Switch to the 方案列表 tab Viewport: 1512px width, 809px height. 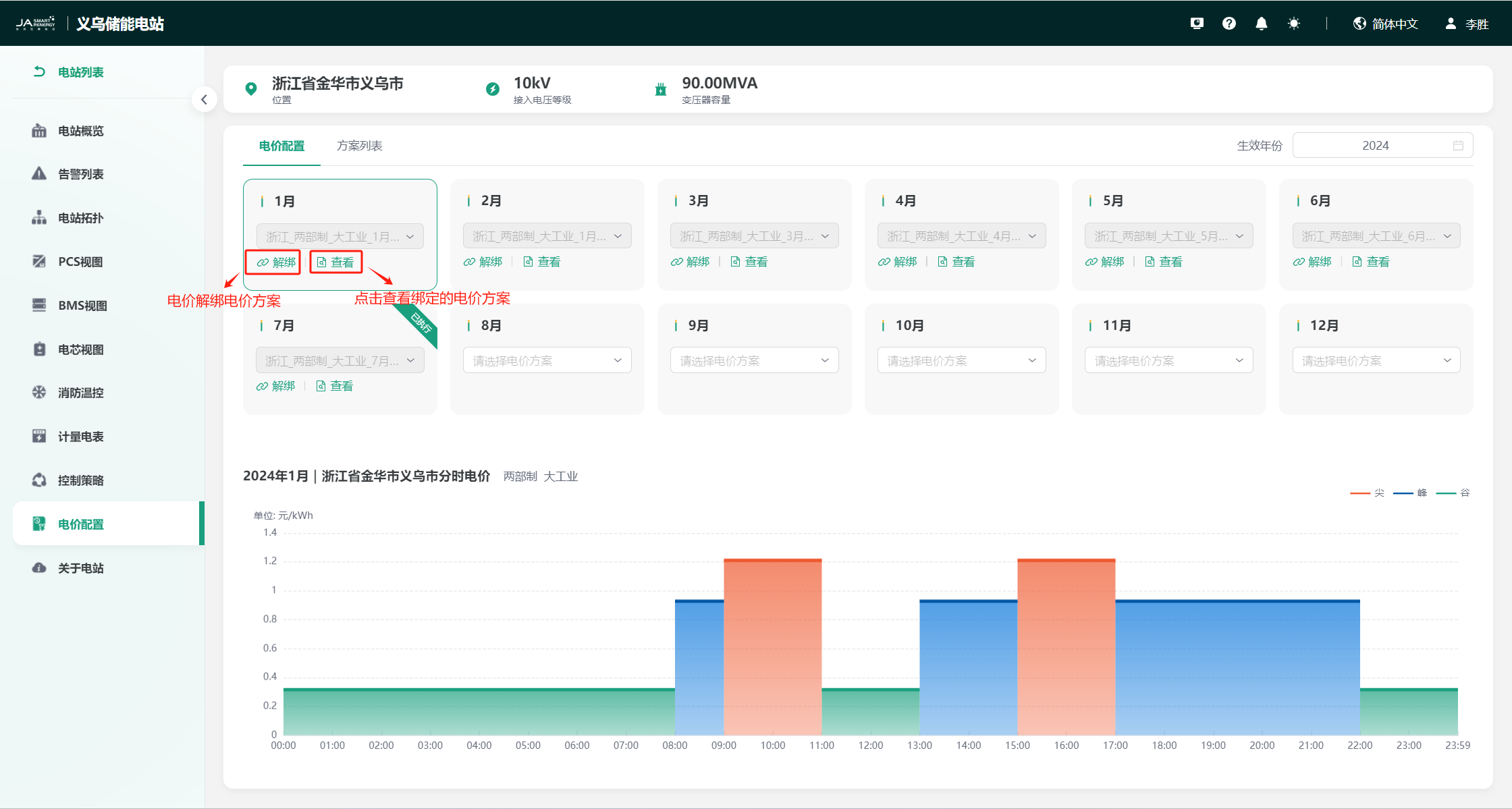coord(359,146)
